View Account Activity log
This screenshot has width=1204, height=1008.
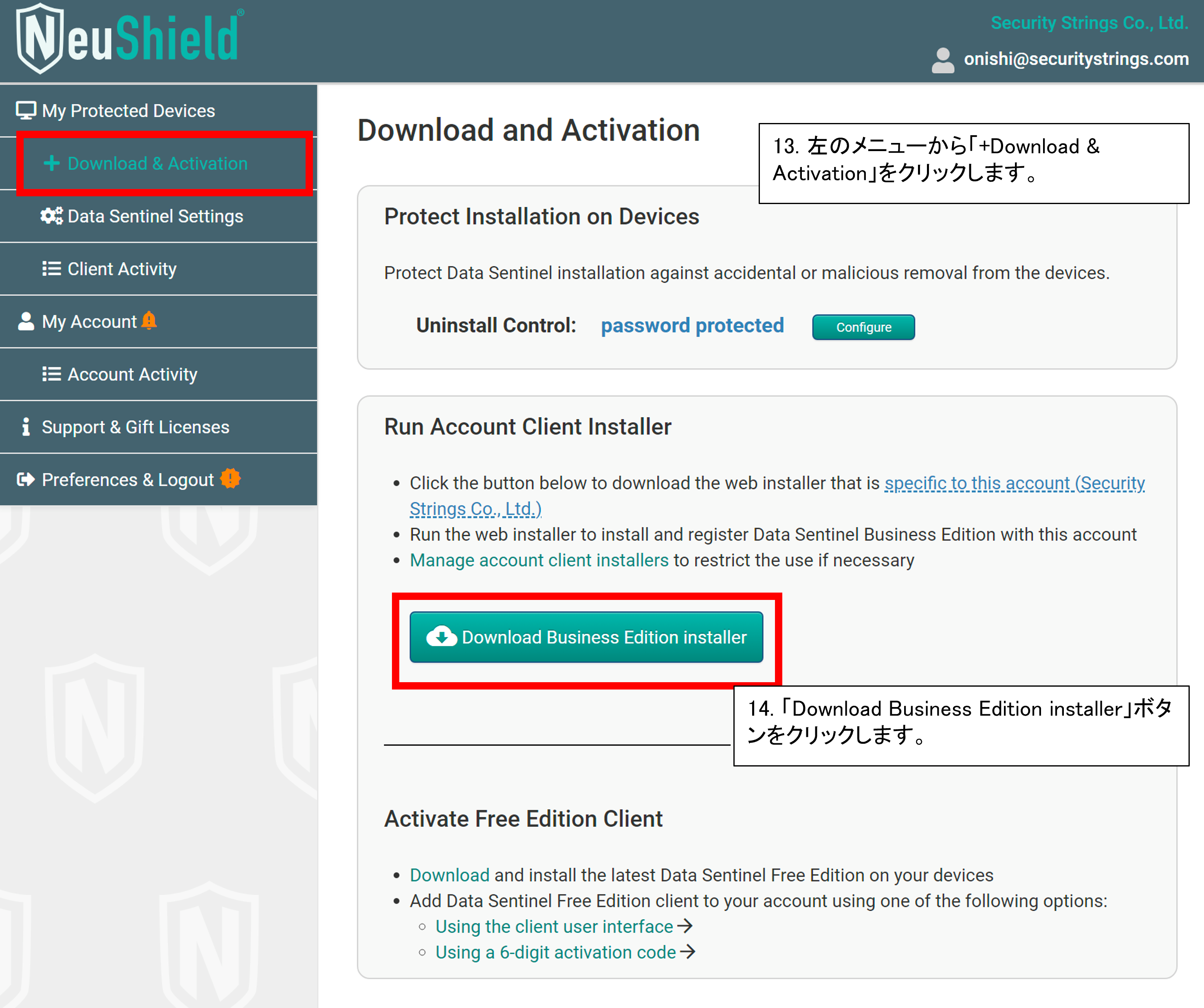tap(159, 374)
